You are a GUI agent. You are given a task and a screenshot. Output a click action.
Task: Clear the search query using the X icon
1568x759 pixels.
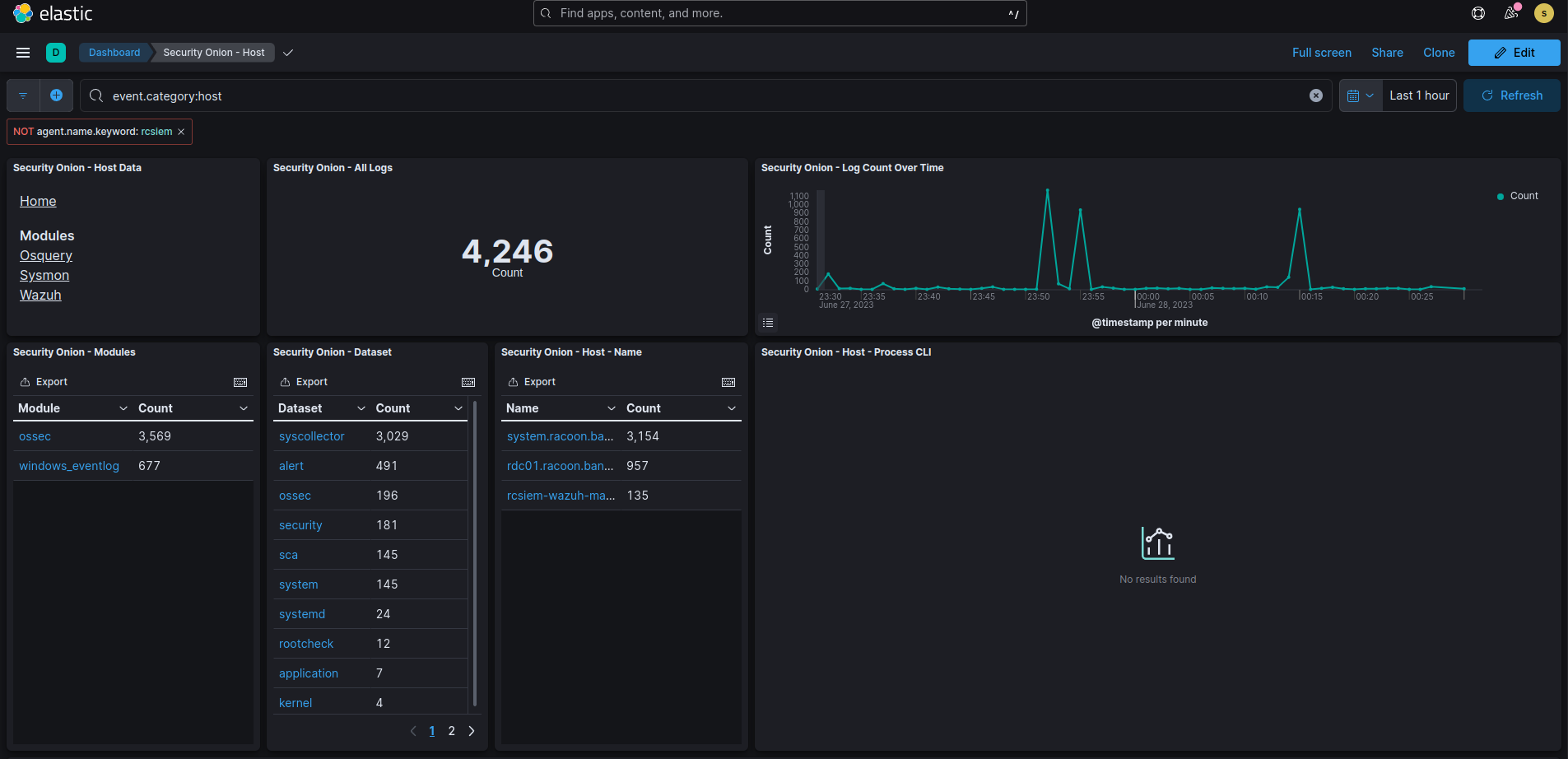[1315, 95]
